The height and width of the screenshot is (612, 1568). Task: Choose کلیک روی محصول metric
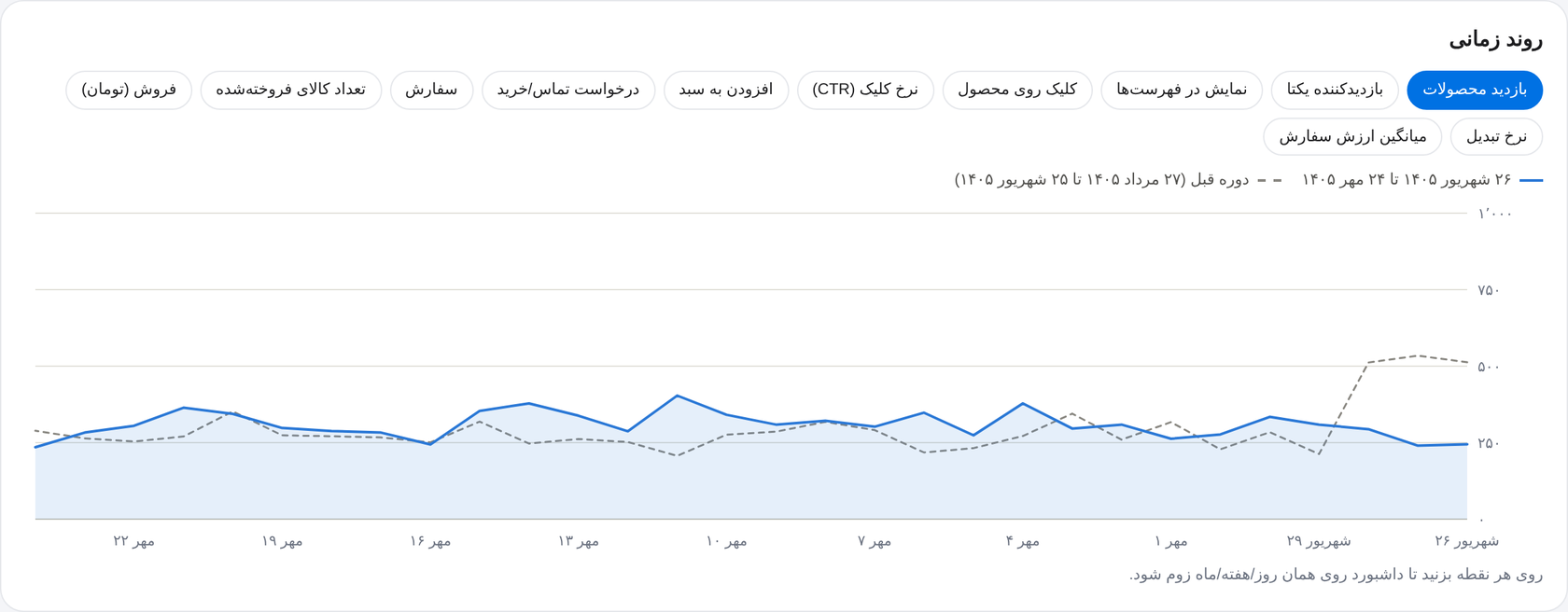1017,90
